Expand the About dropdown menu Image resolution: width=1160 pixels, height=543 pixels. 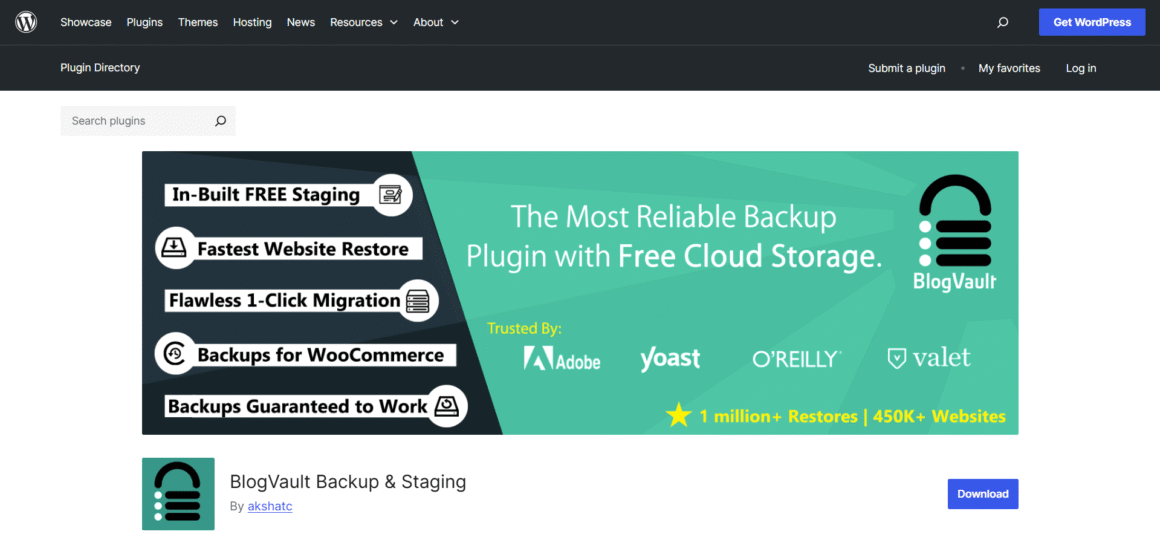436,22
